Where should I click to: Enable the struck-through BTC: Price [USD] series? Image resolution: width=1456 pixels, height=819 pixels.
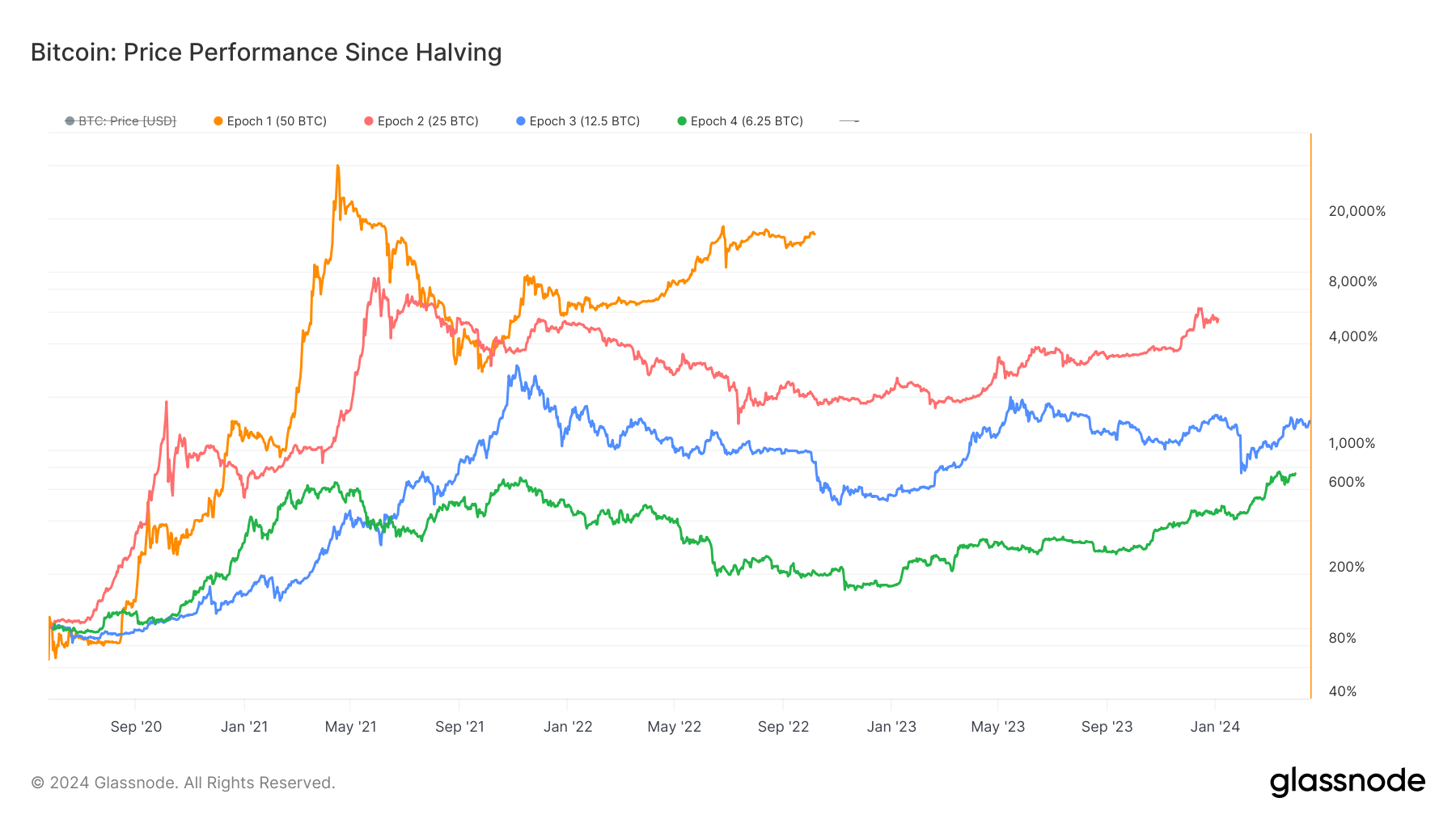tap(127, 121)
